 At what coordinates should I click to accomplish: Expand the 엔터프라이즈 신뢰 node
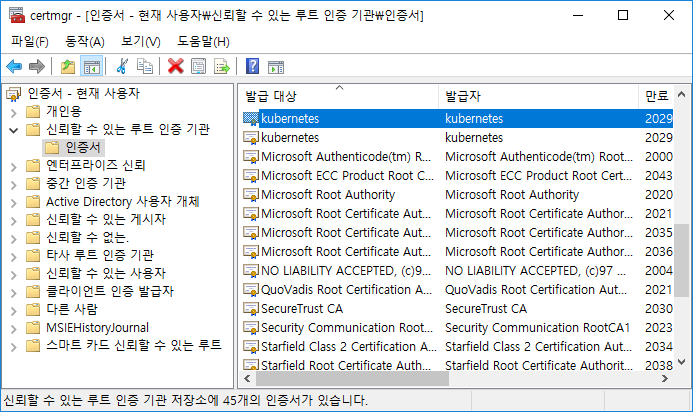tap(14, 167)
